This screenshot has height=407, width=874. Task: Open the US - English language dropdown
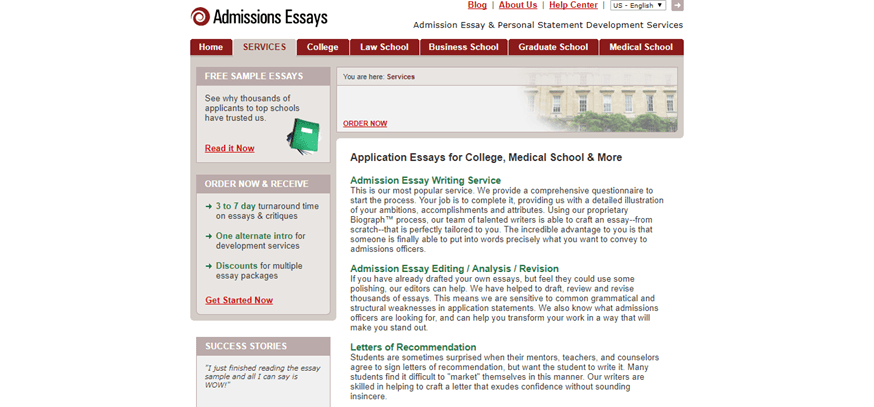(x=638, y=6)
